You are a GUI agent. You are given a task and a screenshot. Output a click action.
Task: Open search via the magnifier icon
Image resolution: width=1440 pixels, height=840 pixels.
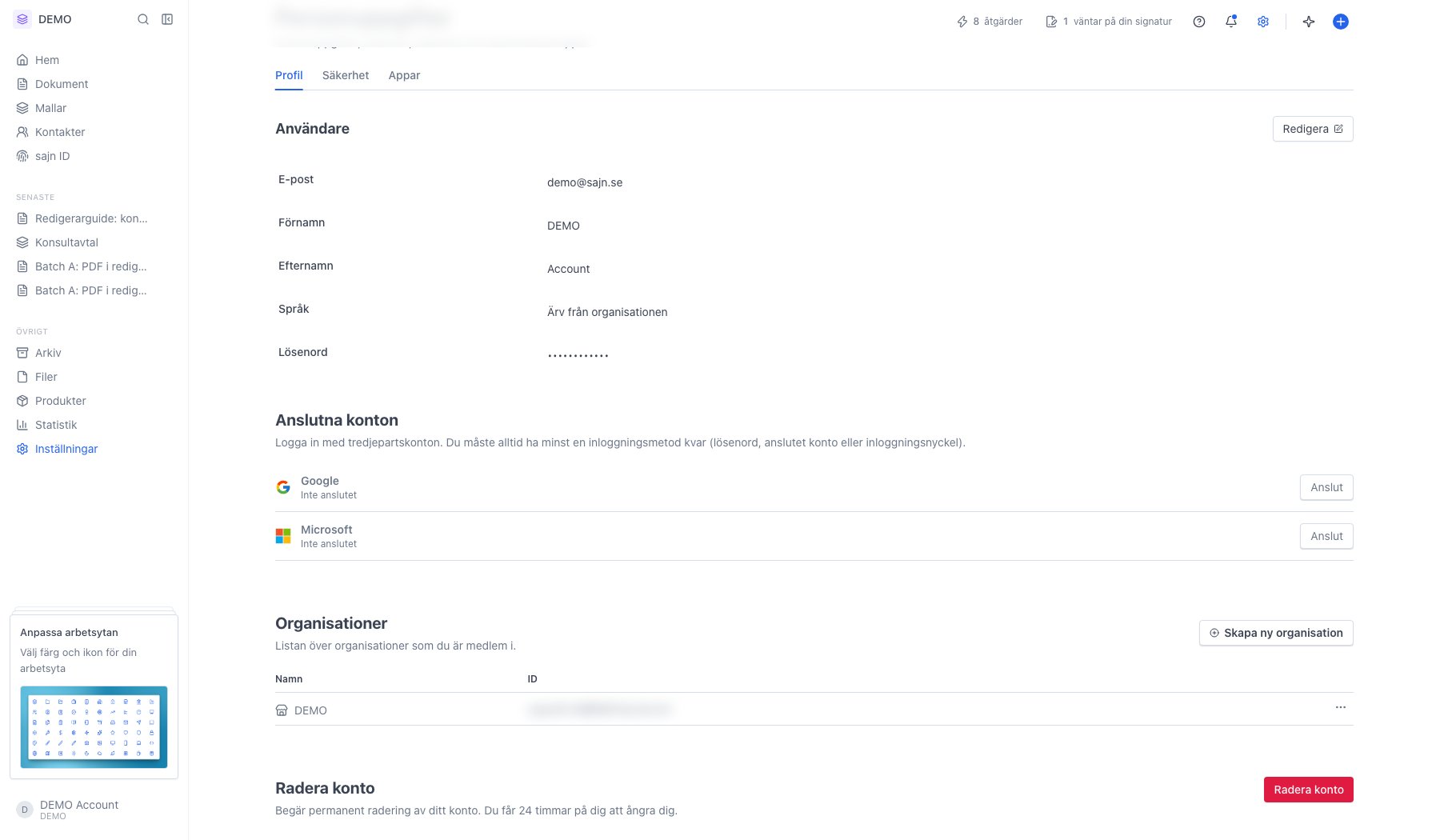point(143,19)
